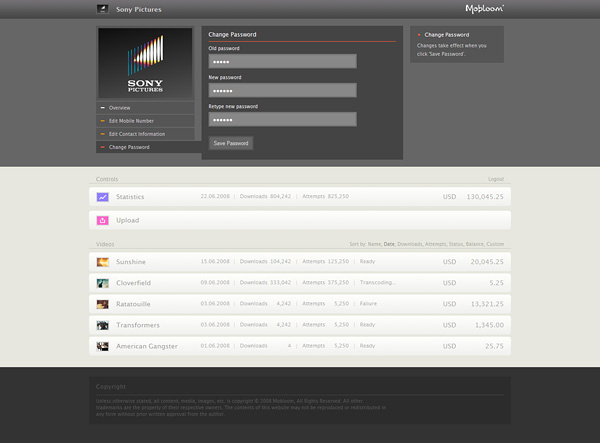Screen dimensions: 600x443
Task: Click the New password field
Action: tap(282, 90)
